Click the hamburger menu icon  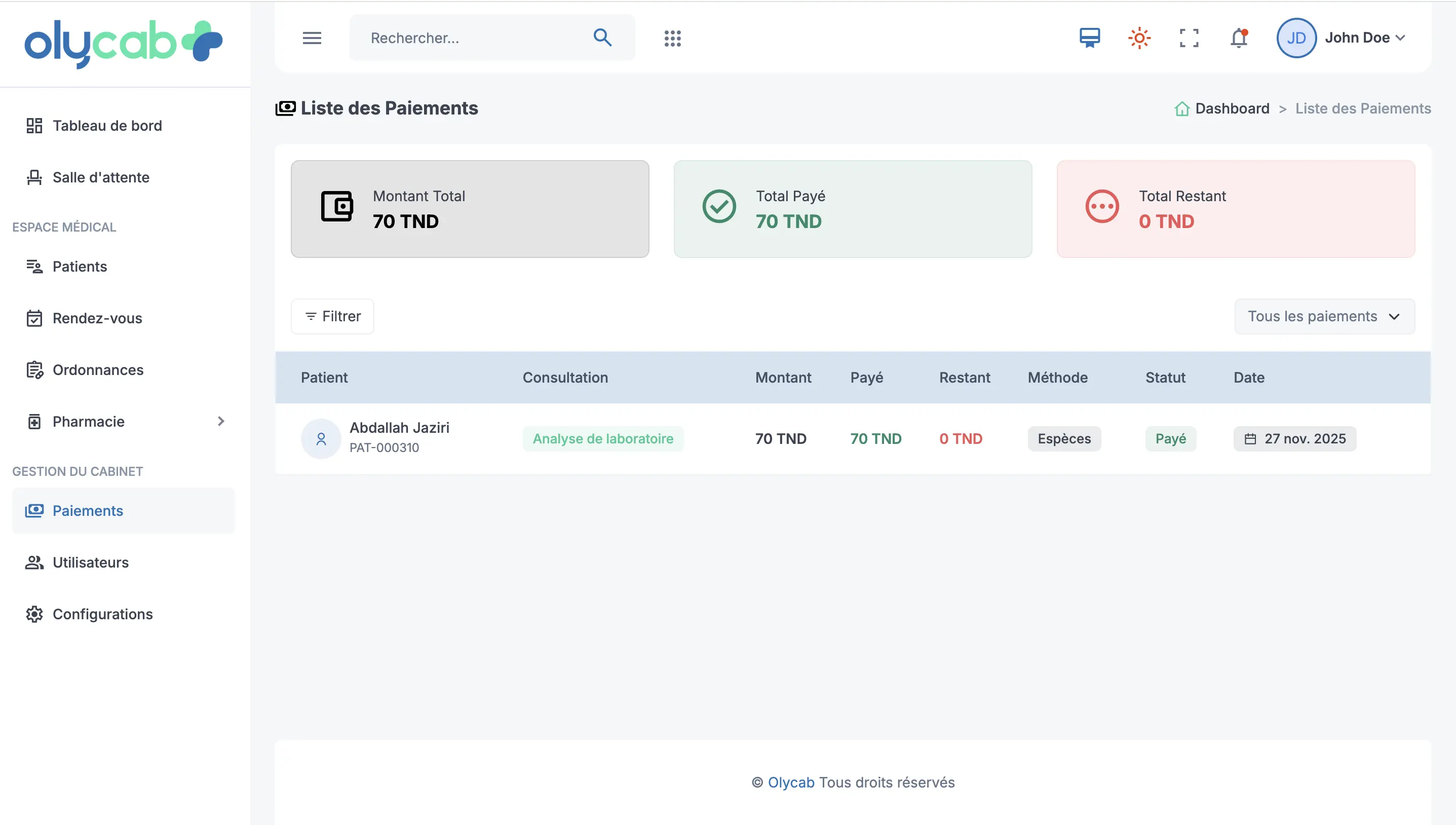coord(312,38)
